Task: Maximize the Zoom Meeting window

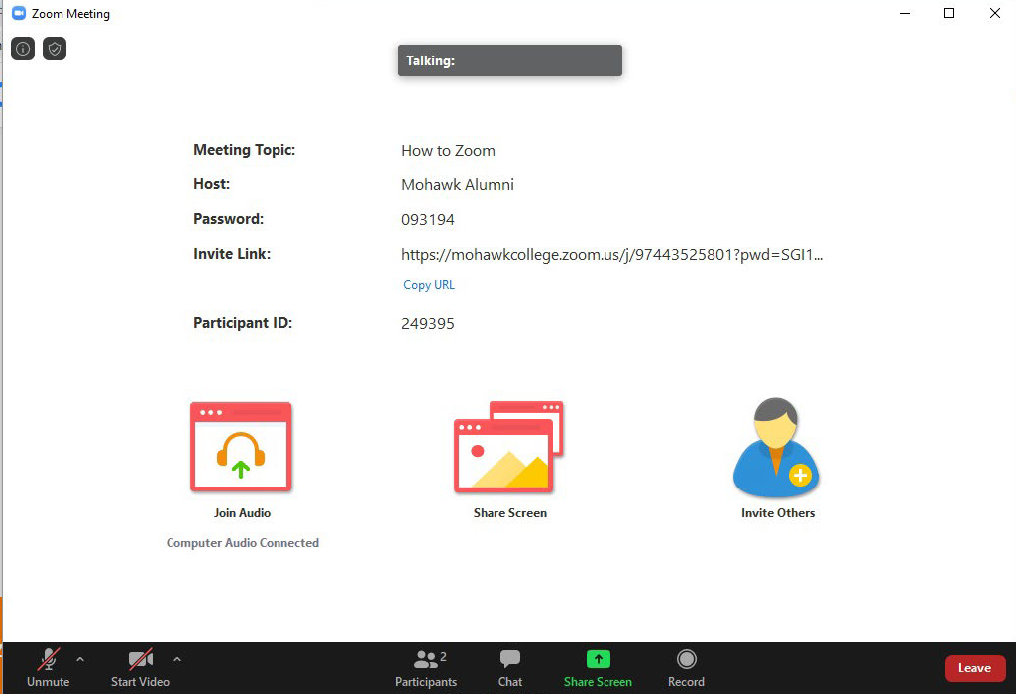Action: point(949,13)
